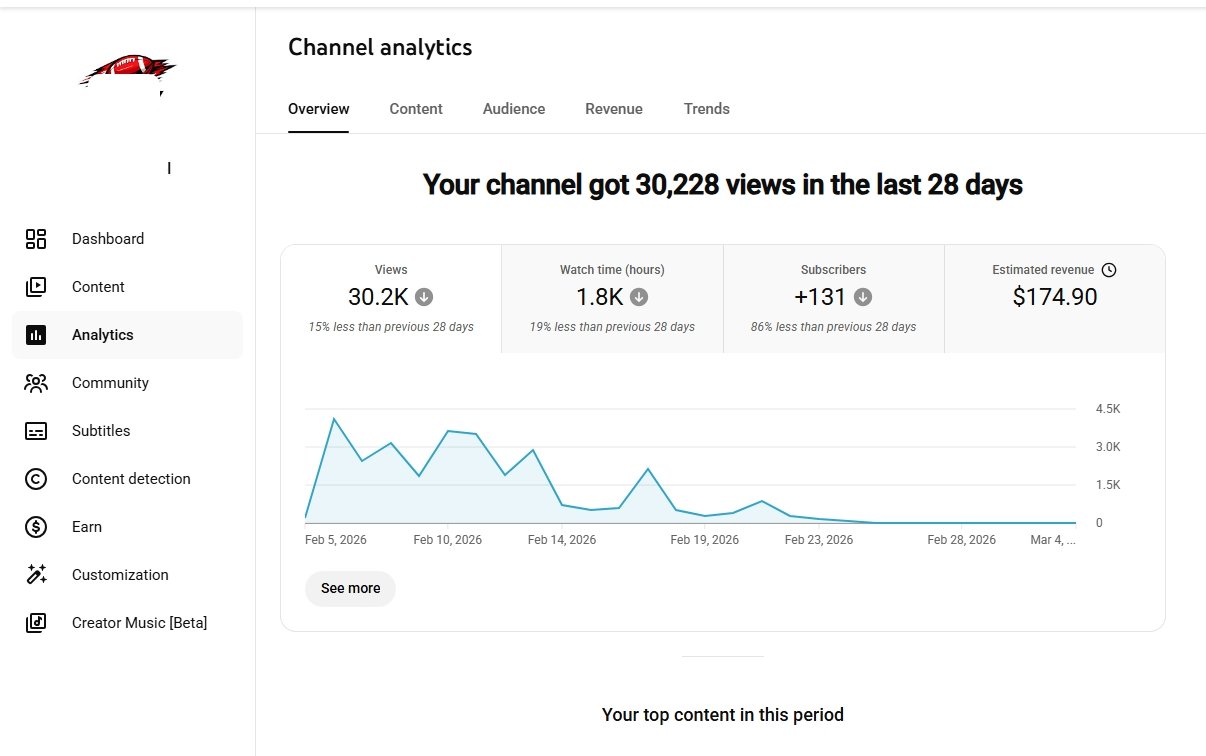The width and height of the screenshot is (1206, 756).
Task: Click the down arrow beside 30.2K views
Action: tap(424, 297)
